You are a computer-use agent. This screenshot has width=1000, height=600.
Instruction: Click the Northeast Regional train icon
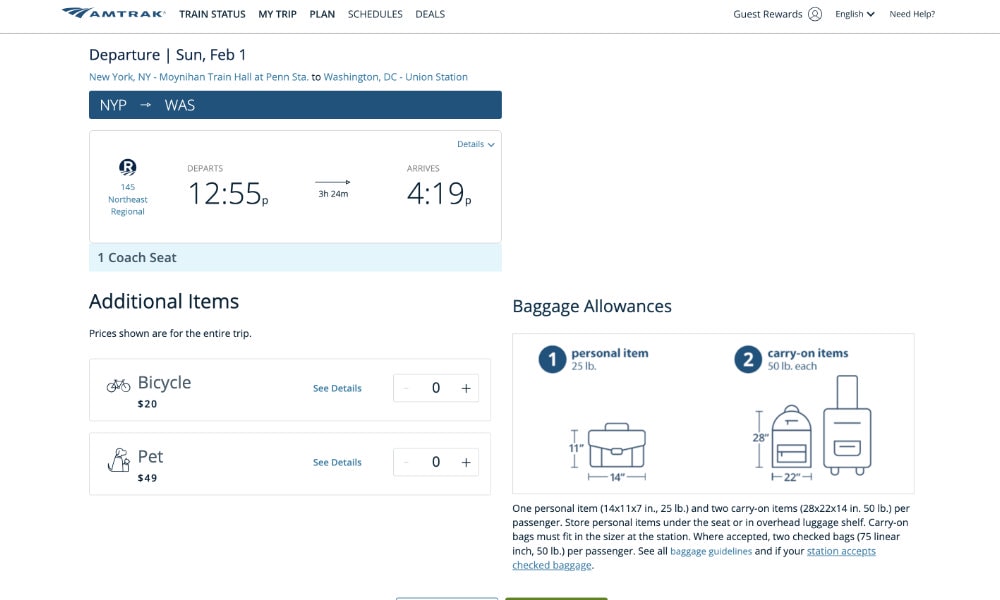tap(128, 167)
